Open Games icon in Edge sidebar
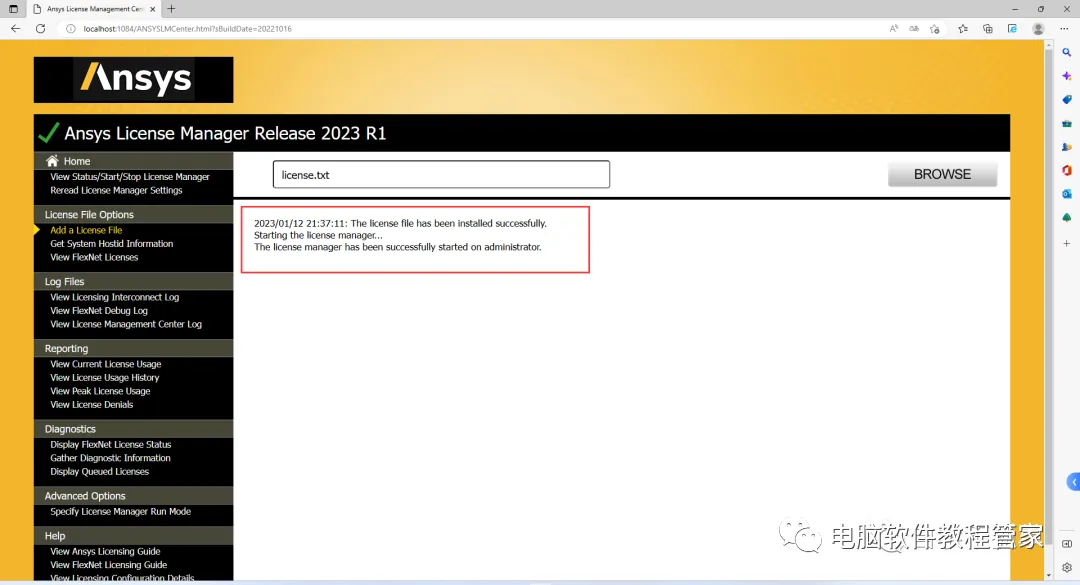 point(1067,147)
